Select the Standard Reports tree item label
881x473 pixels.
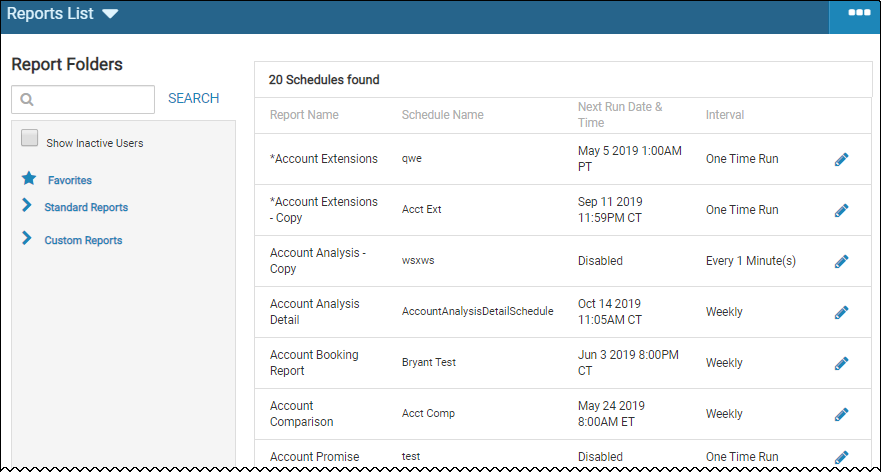(86, 207)
